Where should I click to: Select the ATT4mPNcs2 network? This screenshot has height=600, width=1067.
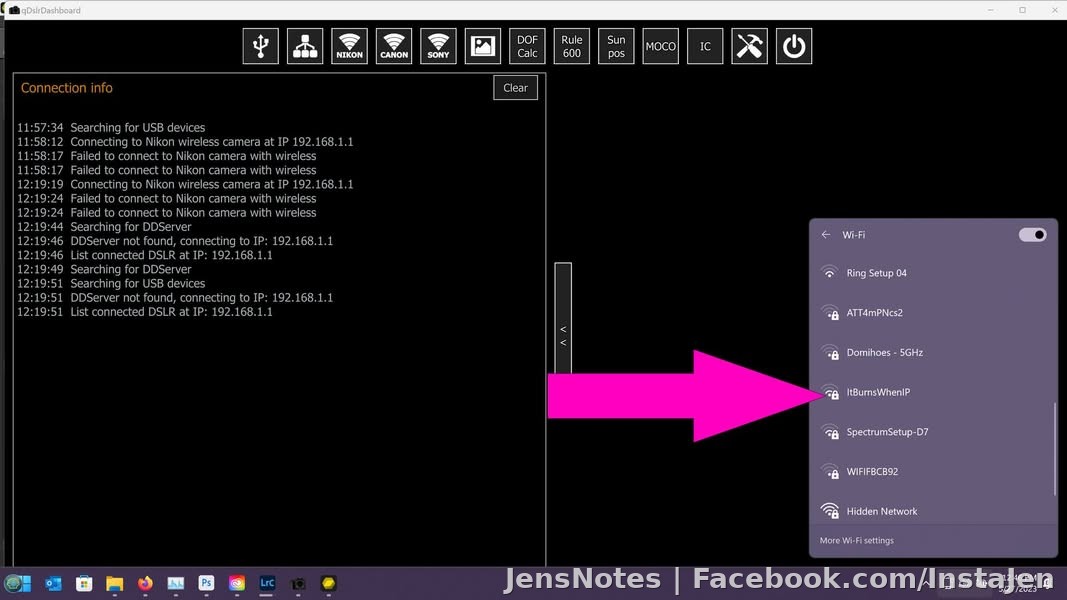pyautogui.click(x=933, y=313)
